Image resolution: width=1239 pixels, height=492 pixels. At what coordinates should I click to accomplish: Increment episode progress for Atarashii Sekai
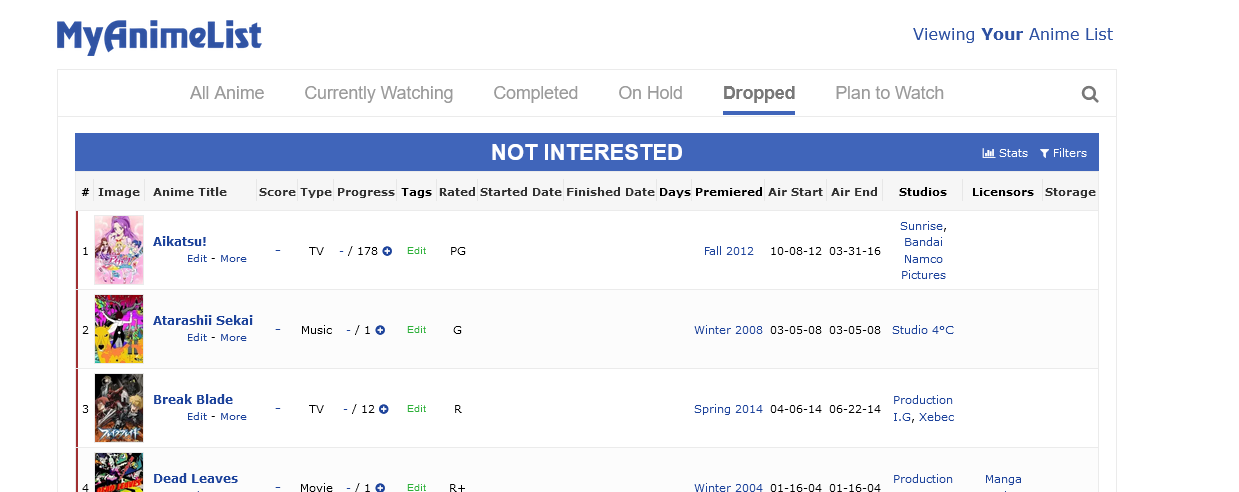(x=381, y=330)
